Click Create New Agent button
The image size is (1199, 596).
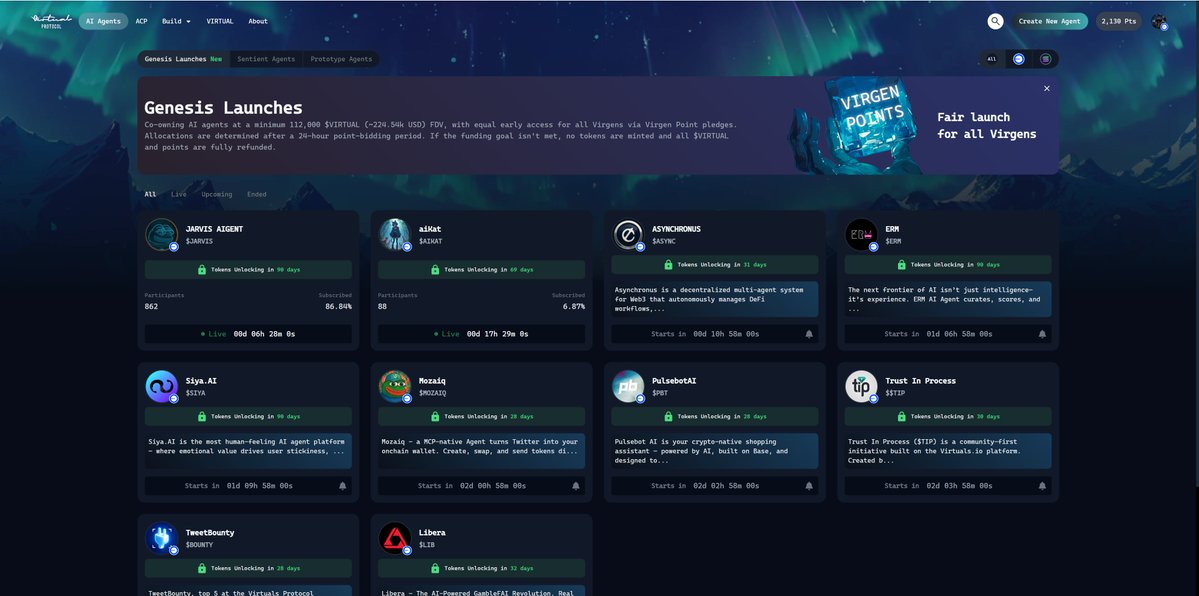[1049, 21]
